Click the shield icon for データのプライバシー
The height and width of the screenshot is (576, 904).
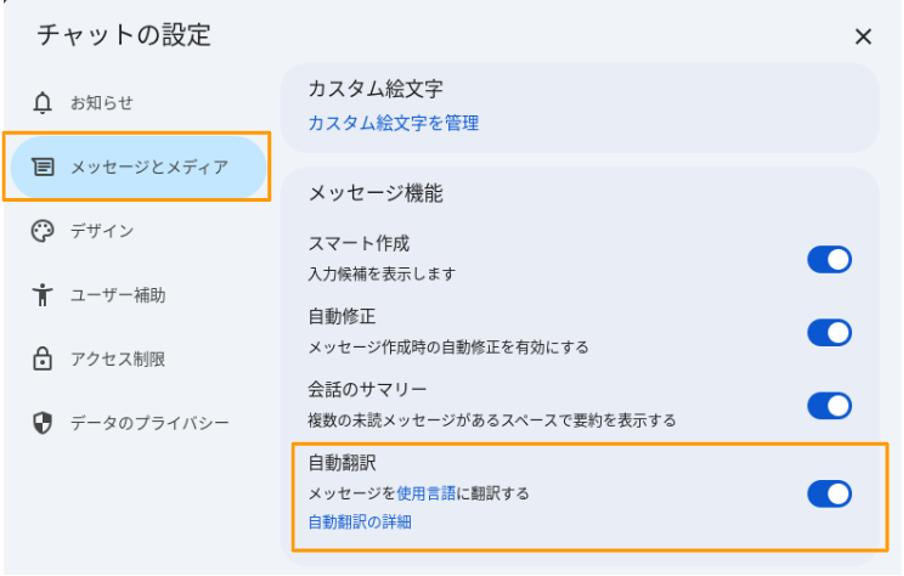[42, 423]
